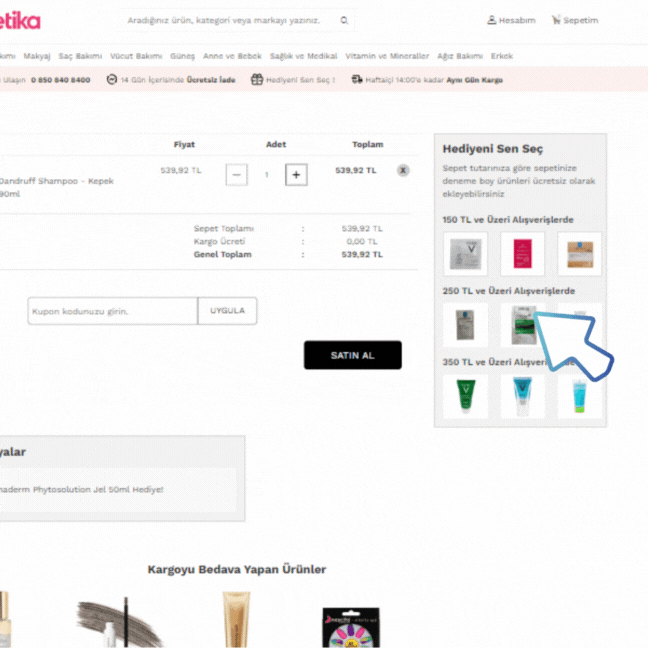
Task: Open the mascara product thumbnail
Action: [119, 622]
